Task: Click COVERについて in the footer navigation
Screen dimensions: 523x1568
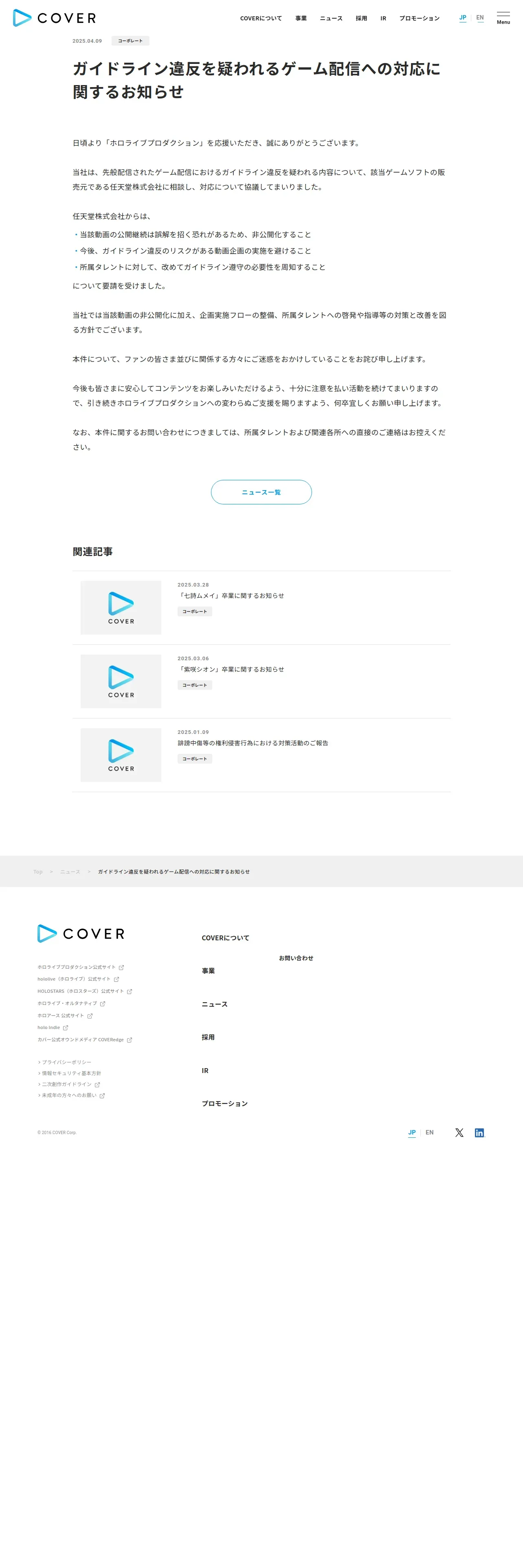Action: tap(225, 938)
